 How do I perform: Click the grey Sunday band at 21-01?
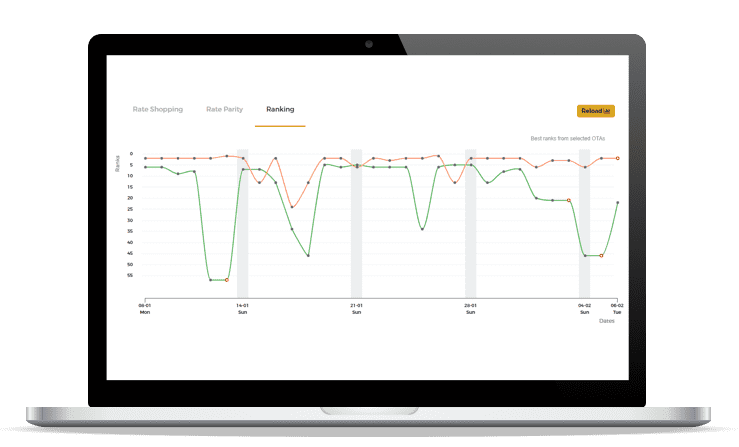tap(357, 224)
